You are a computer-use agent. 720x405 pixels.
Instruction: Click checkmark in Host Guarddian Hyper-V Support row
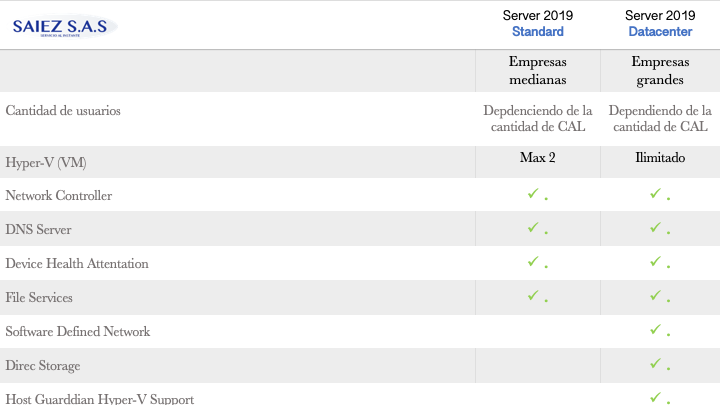click(656, 396)
